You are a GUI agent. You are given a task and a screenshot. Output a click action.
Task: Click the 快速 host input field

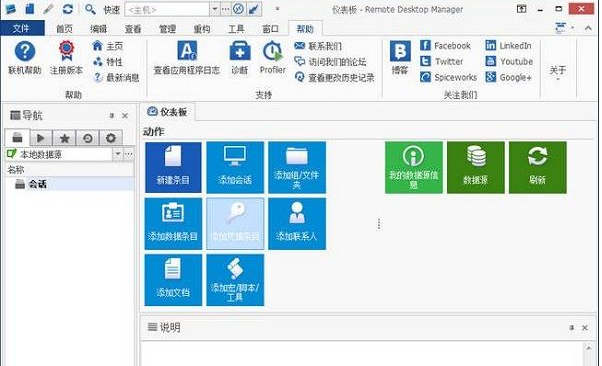tap(167, 9)
